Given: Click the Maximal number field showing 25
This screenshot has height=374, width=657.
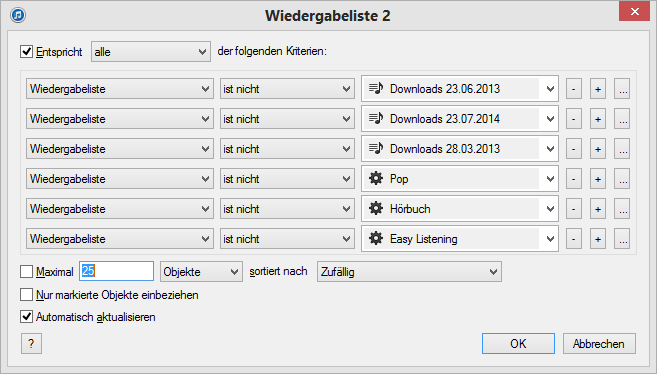Looking at the screenshot, I should 116,271.
